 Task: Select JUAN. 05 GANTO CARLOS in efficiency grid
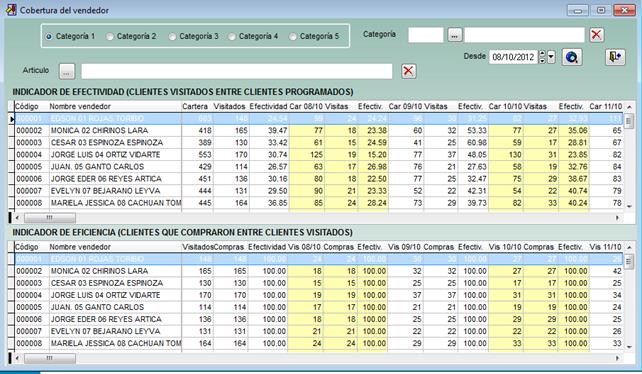click(97, 307)
